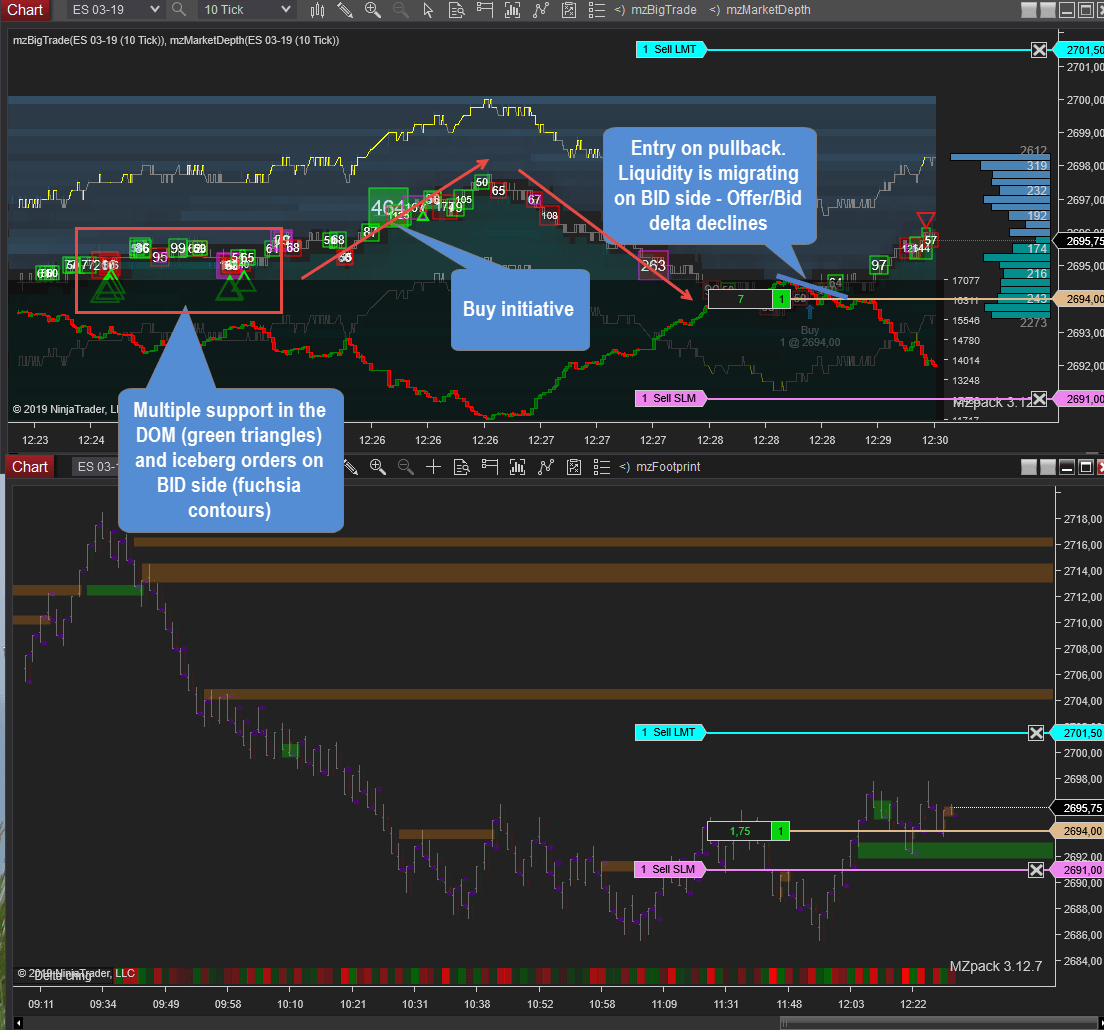Open chart Properties list icon in mzFootprint toolbar

tap(602, 467)
